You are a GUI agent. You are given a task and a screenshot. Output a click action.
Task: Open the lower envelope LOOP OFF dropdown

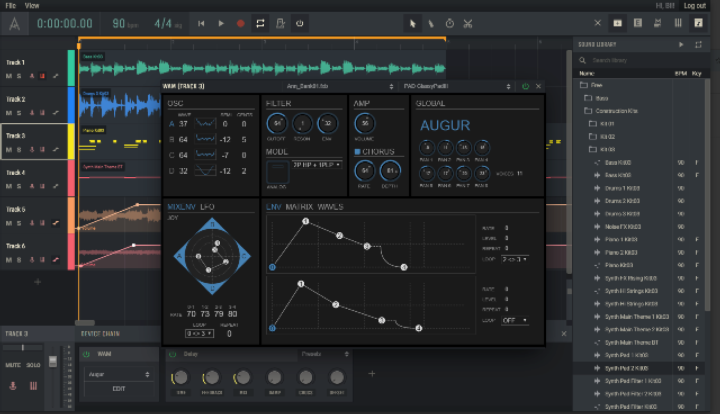(515, 320)
